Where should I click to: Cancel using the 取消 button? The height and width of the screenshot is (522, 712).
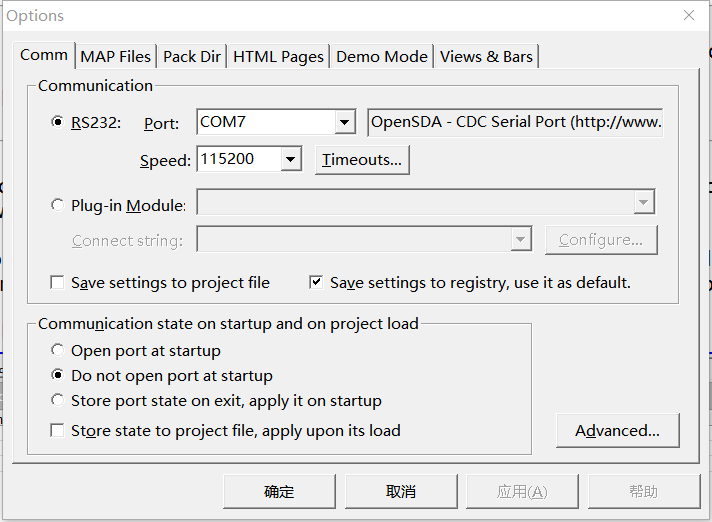(400, 491)
